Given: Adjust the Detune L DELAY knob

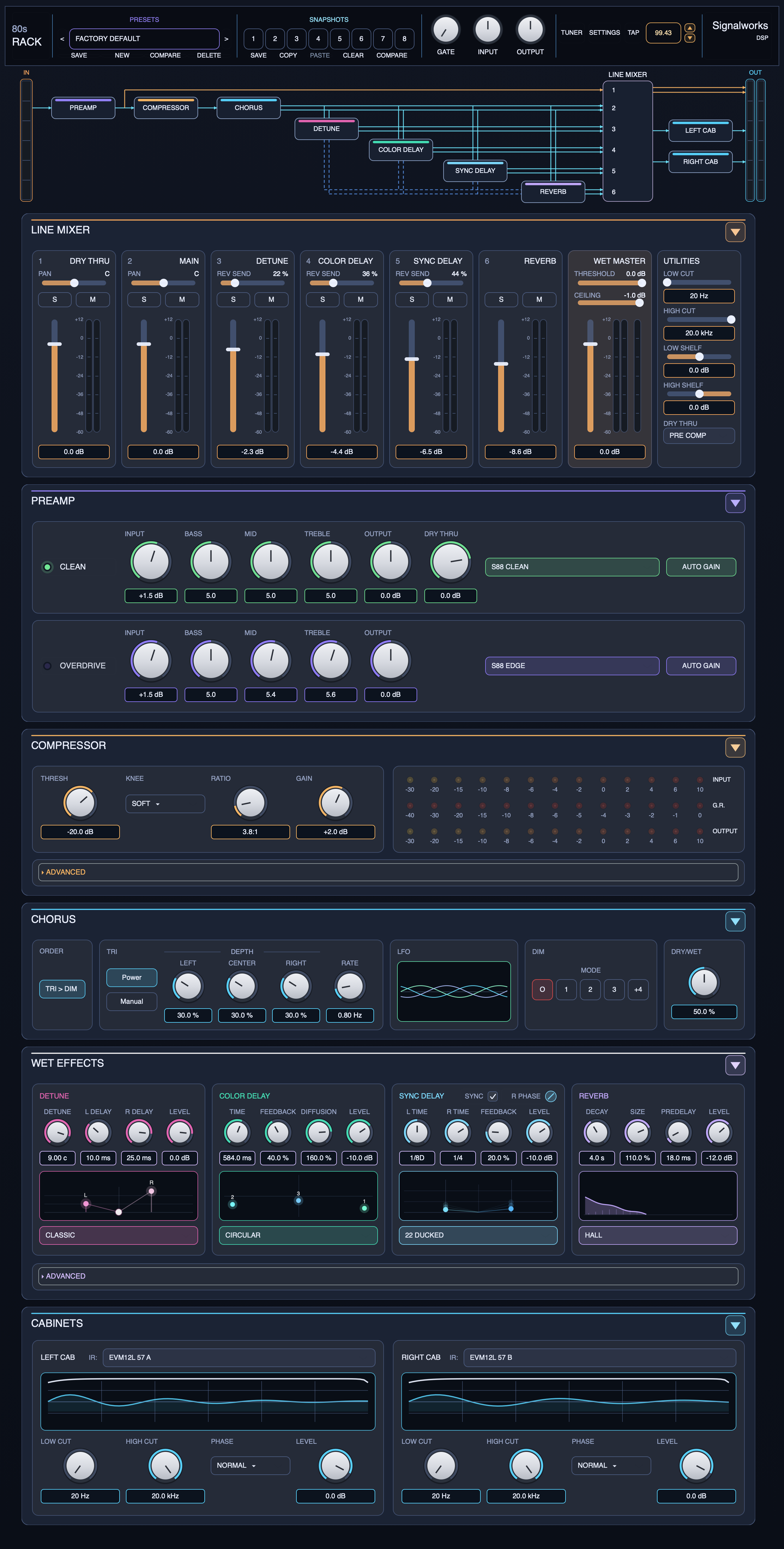Looking at the screenshot, I should point(98,1132).
